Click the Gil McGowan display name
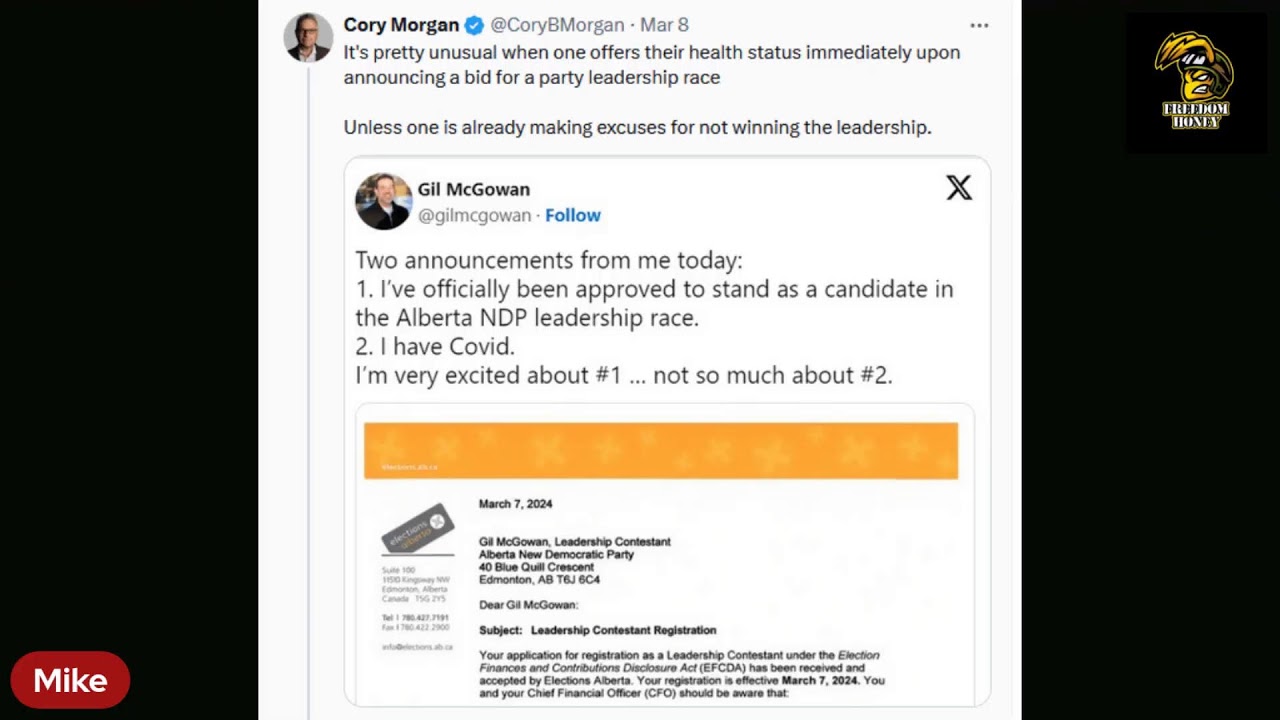 click(474, 189)
